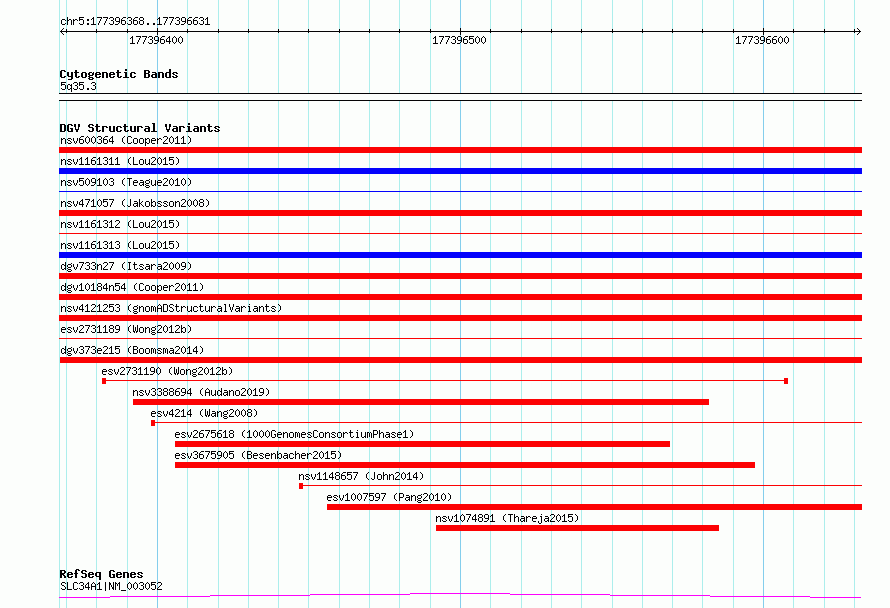Click the ruler's left arrow end
Image resolution: width=890 pixels, height=608 pixels.
63,32
